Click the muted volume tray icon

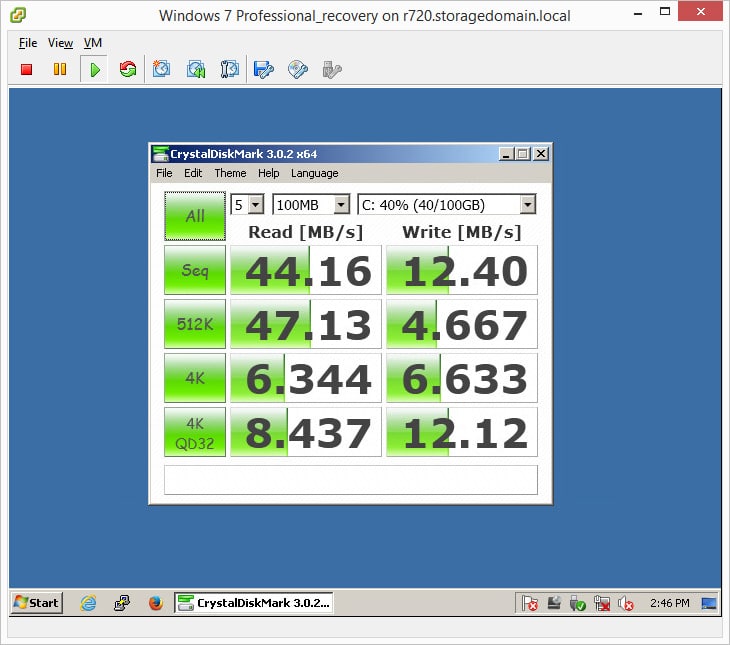coord(626,604)
